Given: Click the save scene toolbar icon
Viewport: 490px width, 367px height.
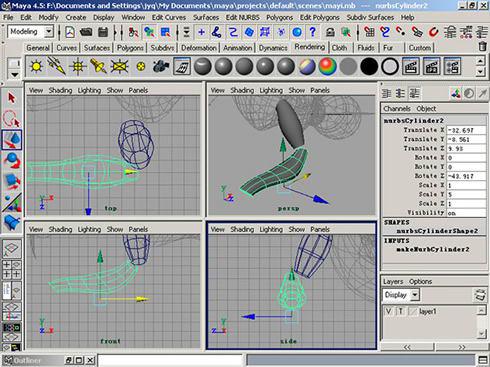Looking at the screenshot, I should pos(103,32).
